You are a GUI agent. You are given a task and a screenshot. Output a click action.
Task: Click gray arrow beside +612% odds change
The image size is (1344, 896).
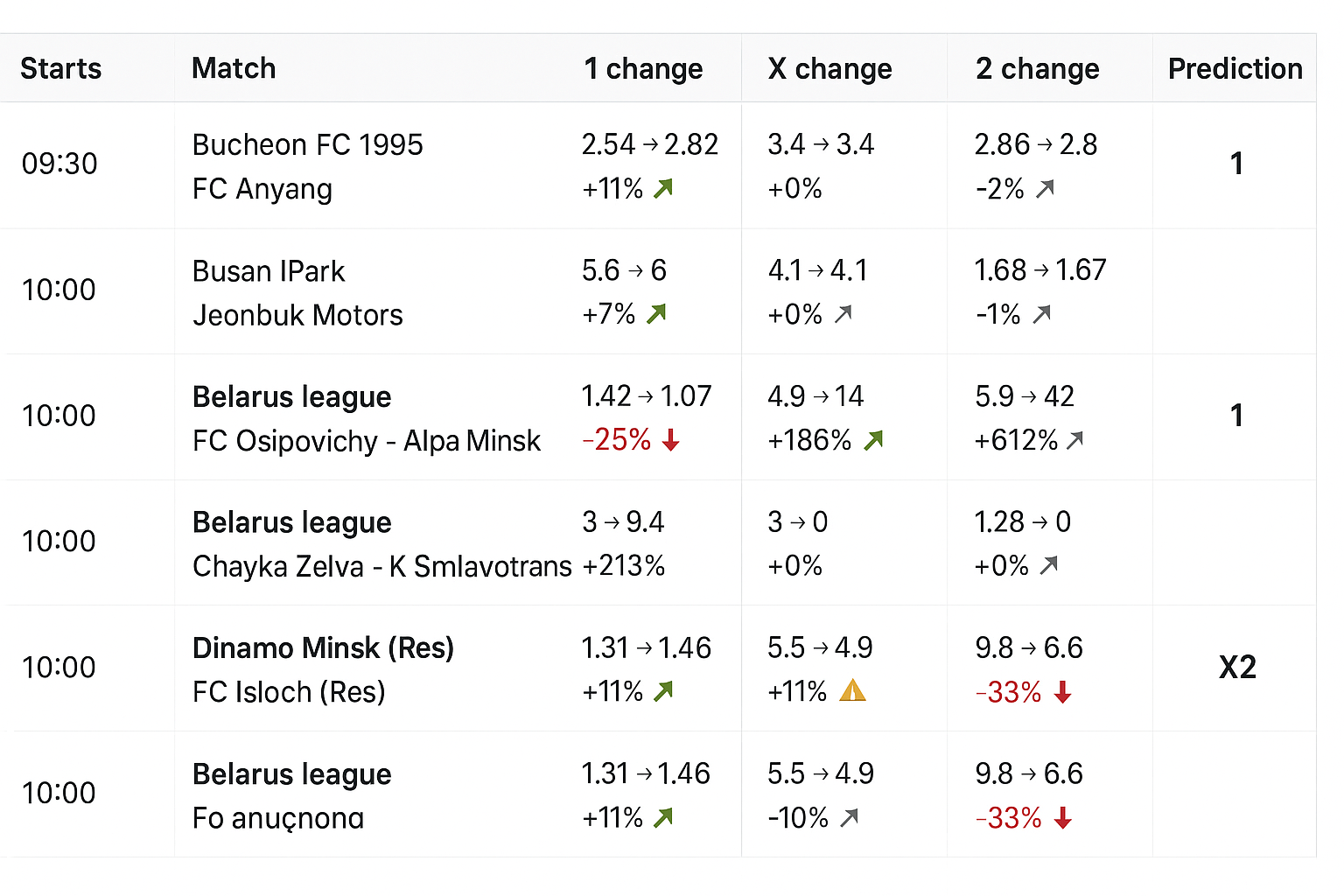pyautogui.click(x=1075, y=440)
